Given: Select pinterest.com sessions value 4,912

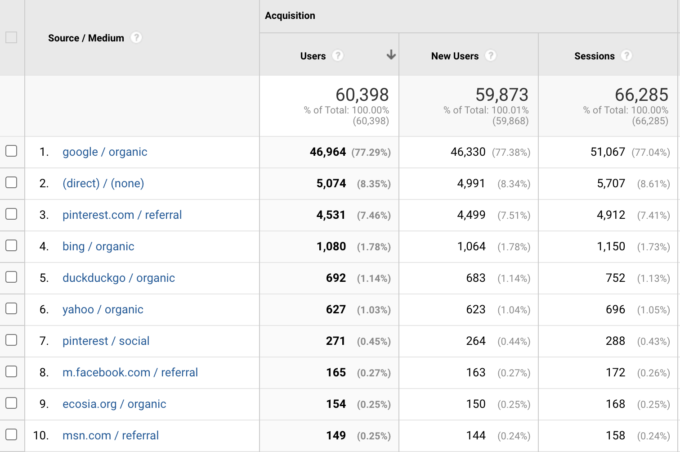Looking at the screenshot, I should (x=611, y=215).
